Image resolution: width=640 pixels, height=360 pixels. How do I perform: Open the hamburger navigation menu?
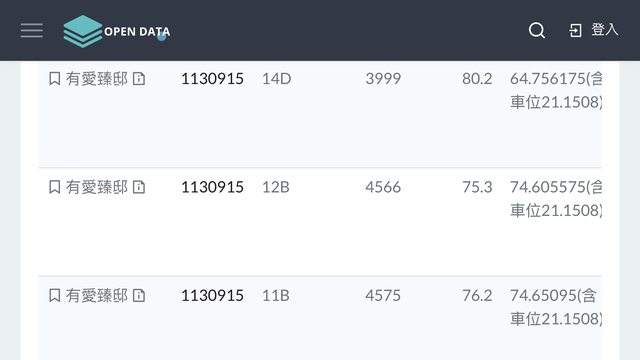click(x=32, y=31)
